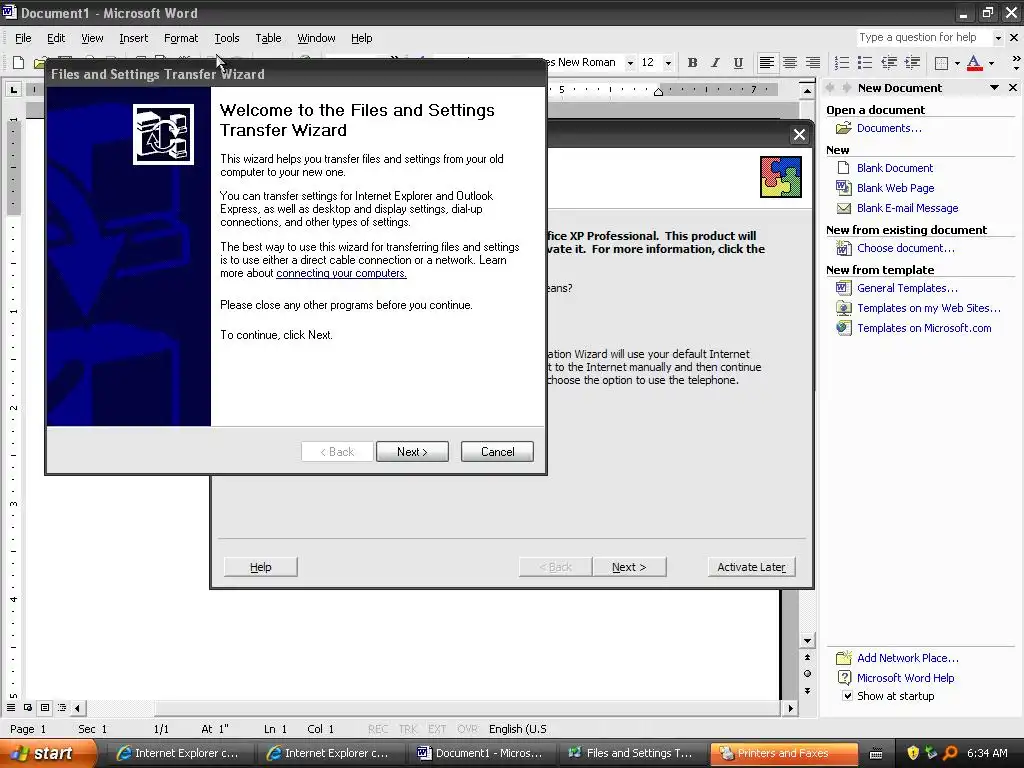
Task: Click New Blank Document toolbar icon
Action: (18, 63)
